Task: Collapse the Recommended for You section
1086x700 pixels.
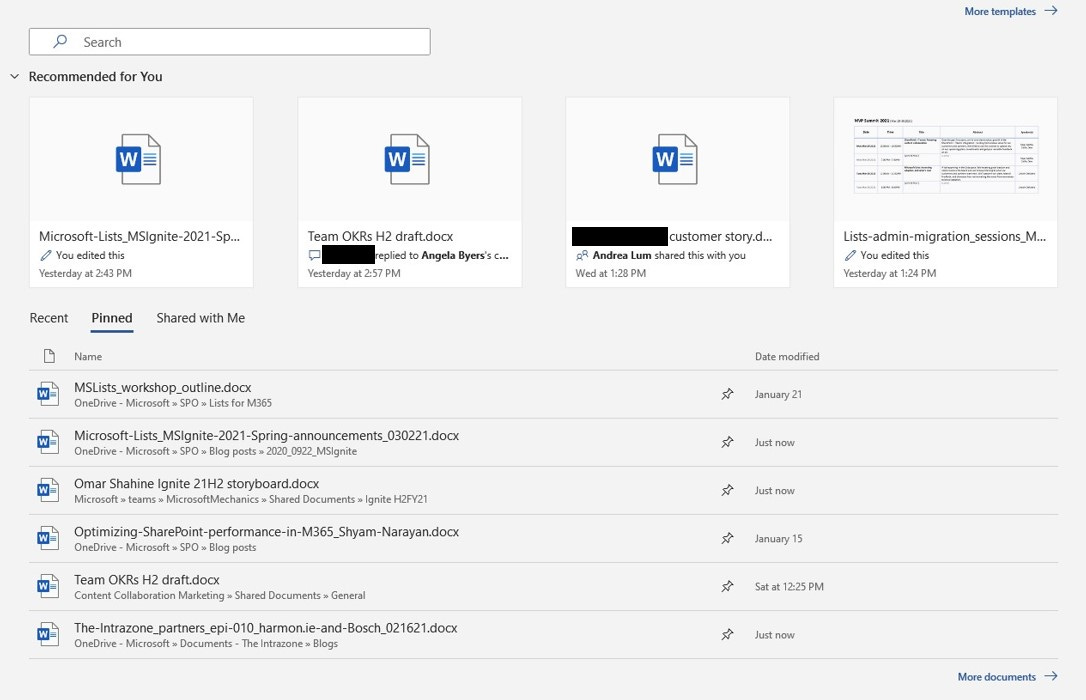Action: (15, 77)
